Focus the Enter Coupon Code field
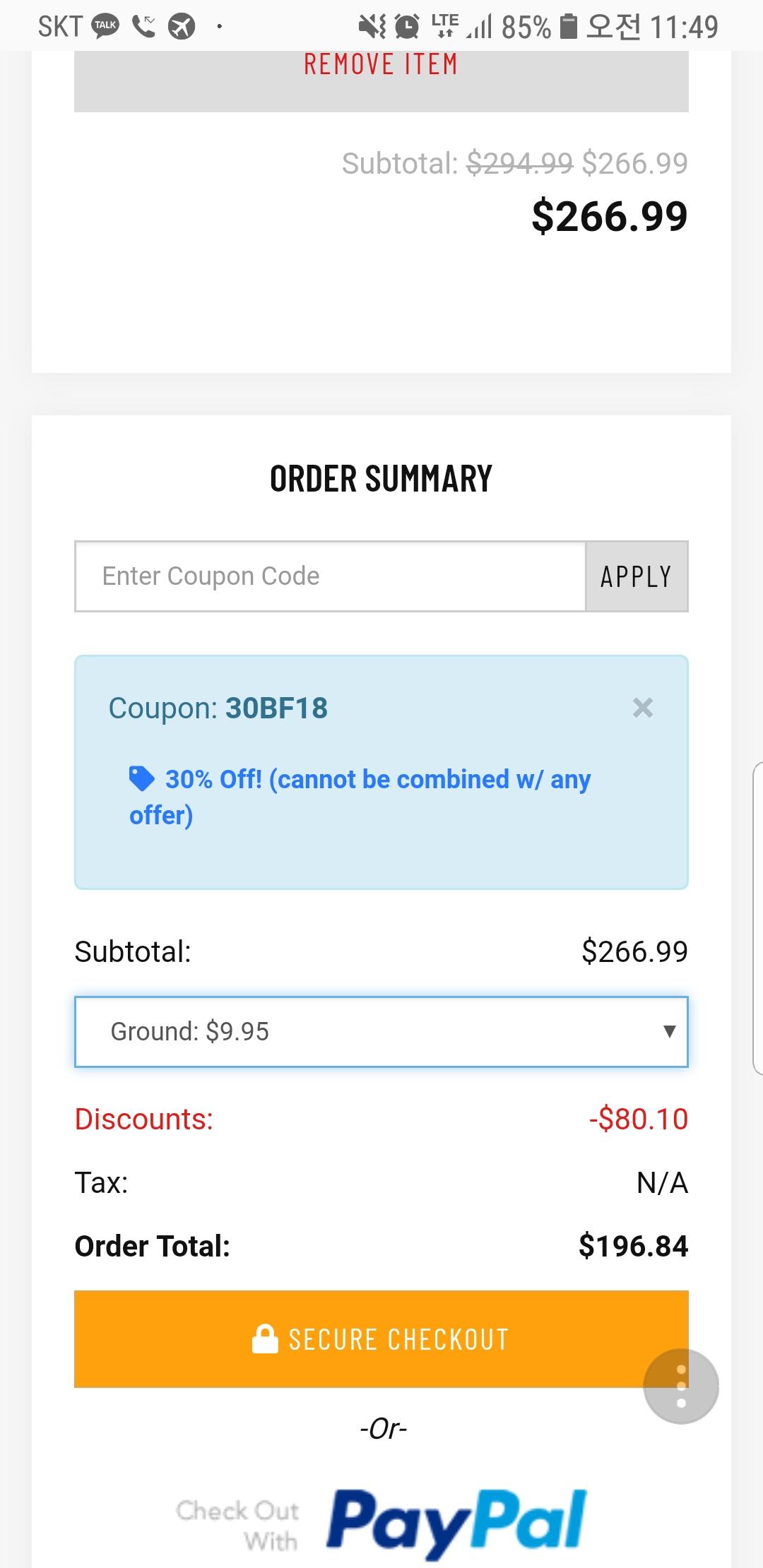763x1568 pixels. pyautogui.click(x=330, y=576)
